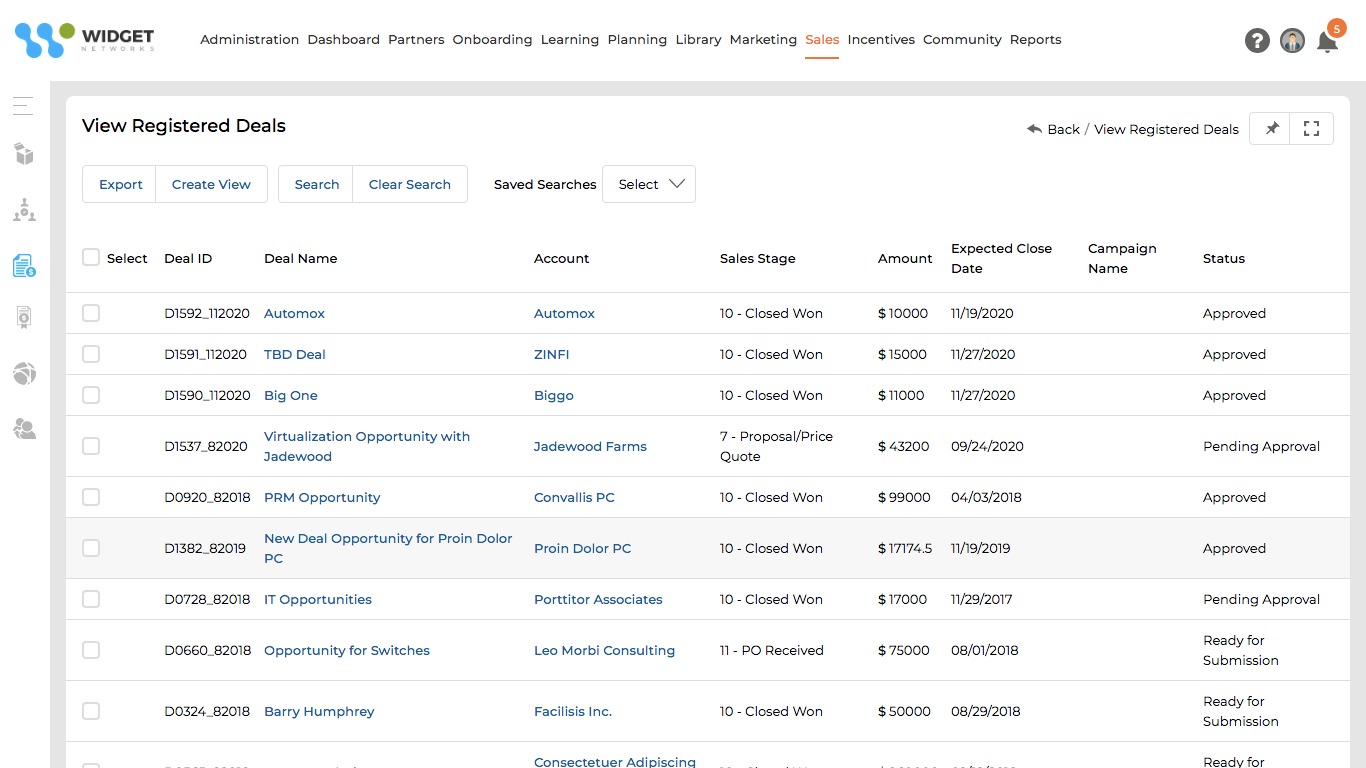Open the Deal Registration sidebar icon
The height and width of the screenshot is (768, 1366).
(22, 265)
